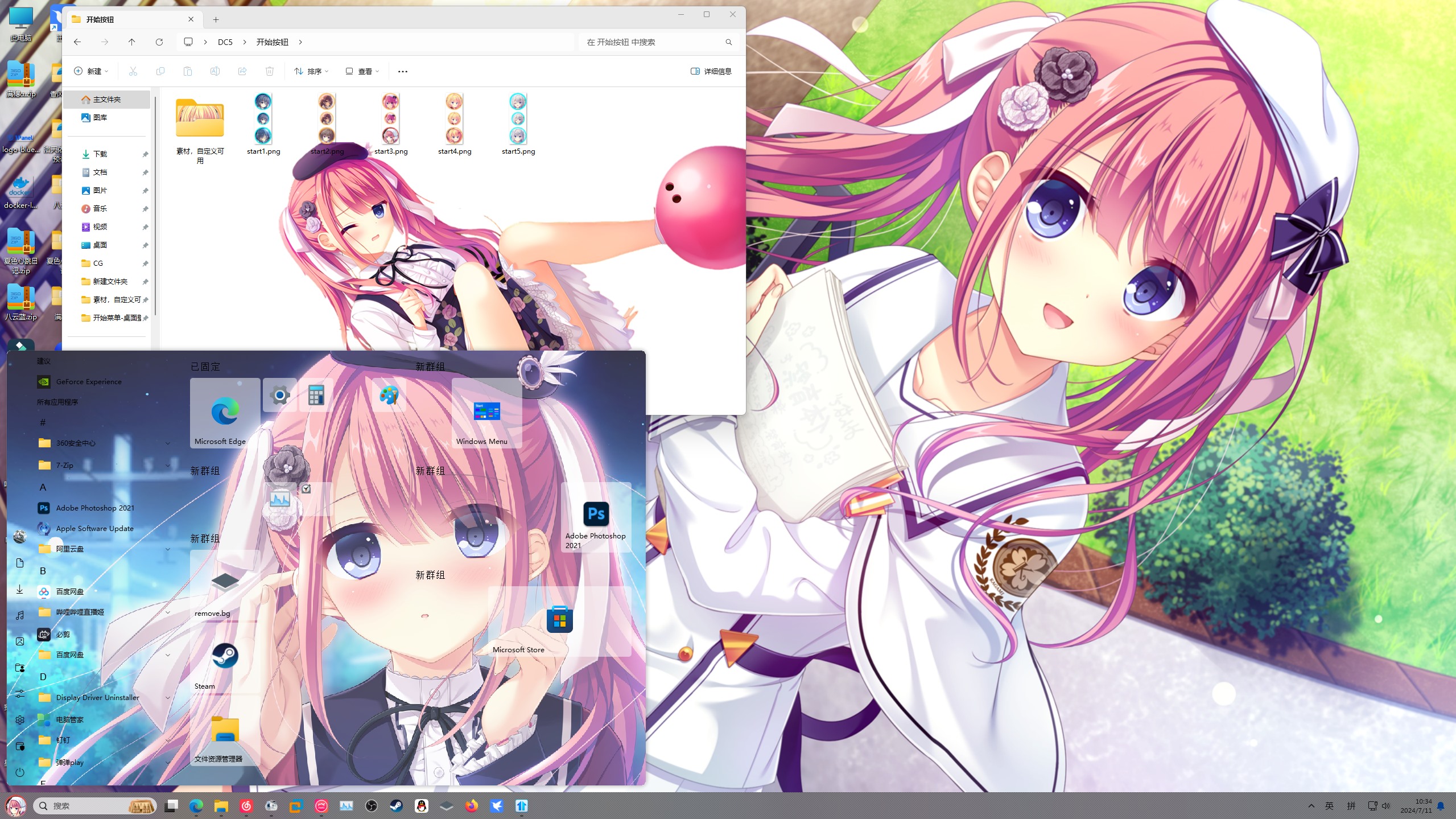Click the OBS Studio taskbar icon
The width and height of the screenshot is (1456, 819).
(371, 806)
